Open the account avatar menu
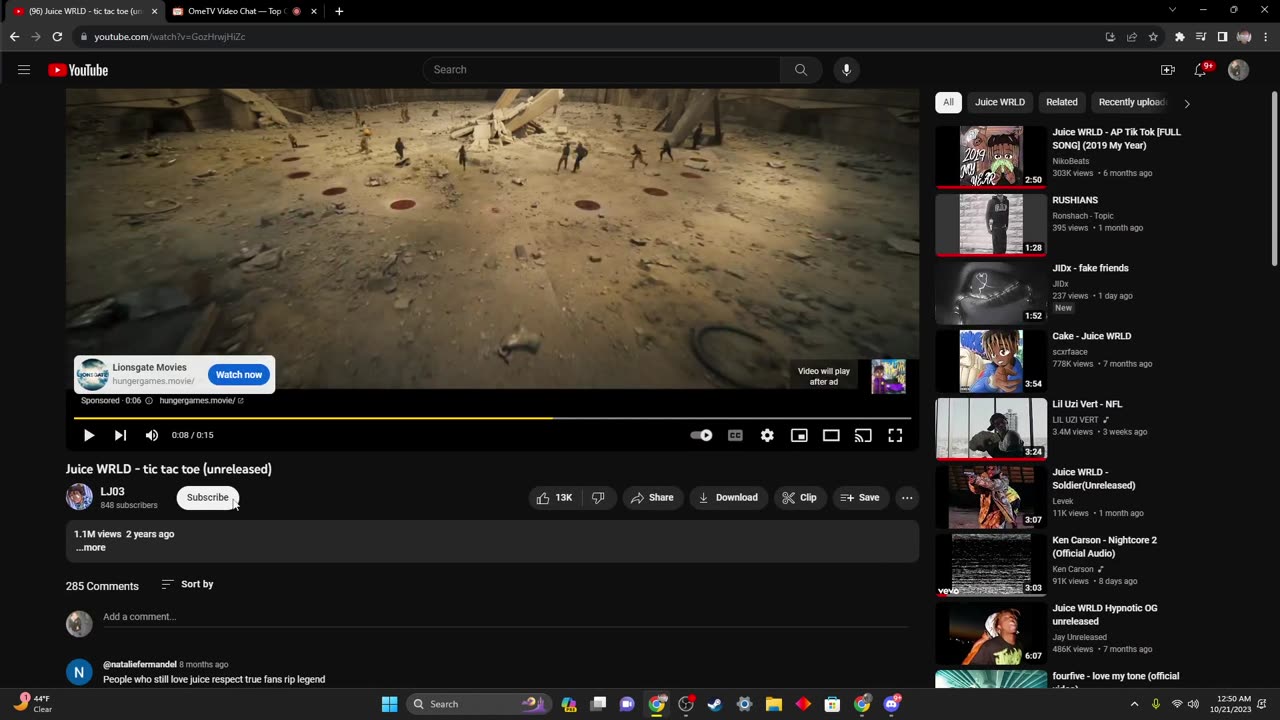This screenshot has width=1280, height=720. pos(1238,70)
